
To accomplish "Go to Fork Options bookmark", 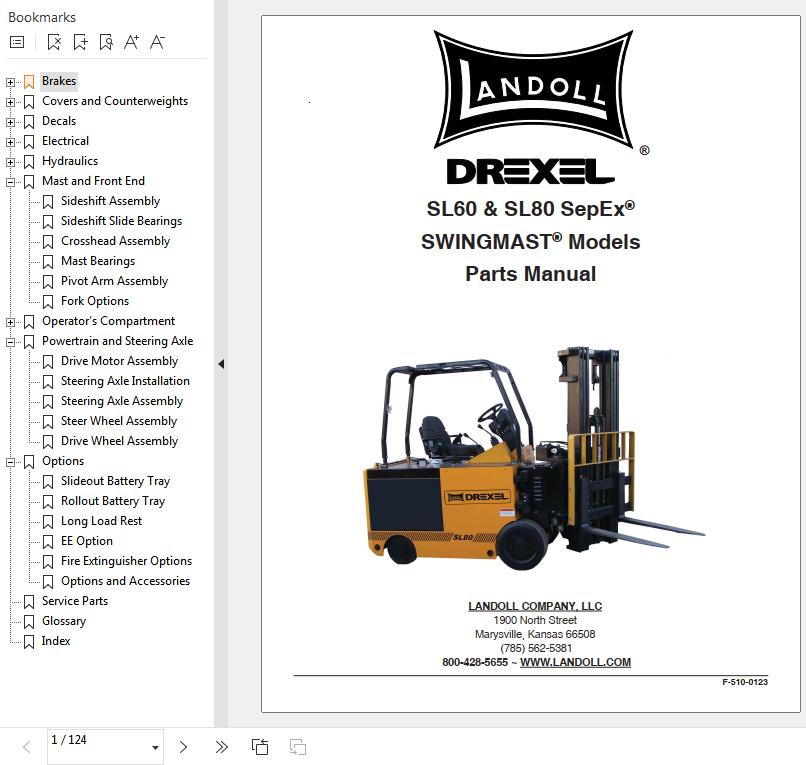I will click(x=95, y=301).
